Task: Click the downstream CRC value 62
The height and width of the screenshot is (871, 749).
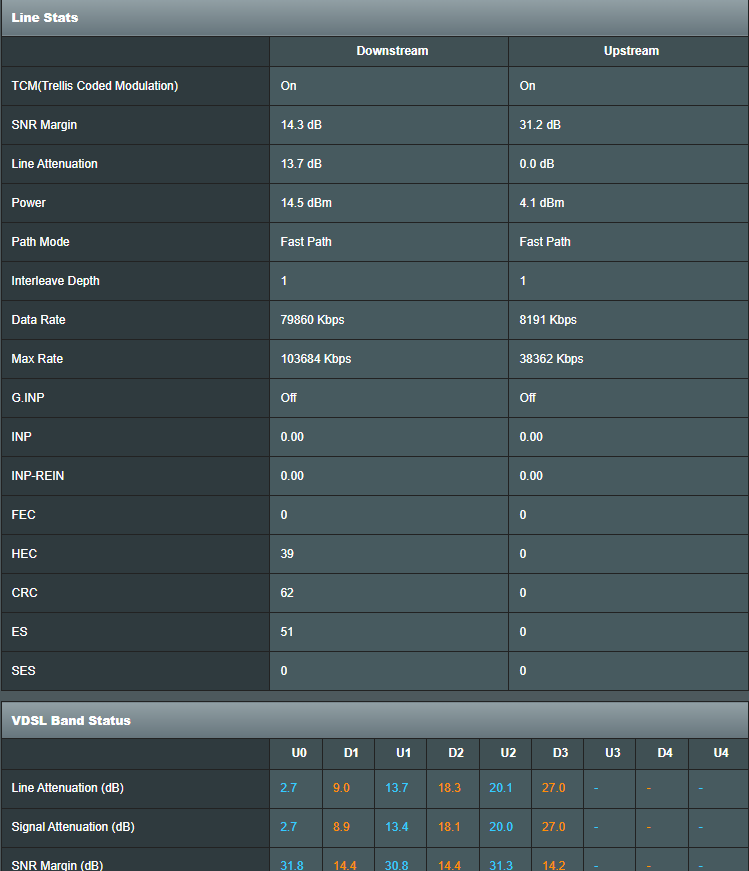Action: [287, 593]
